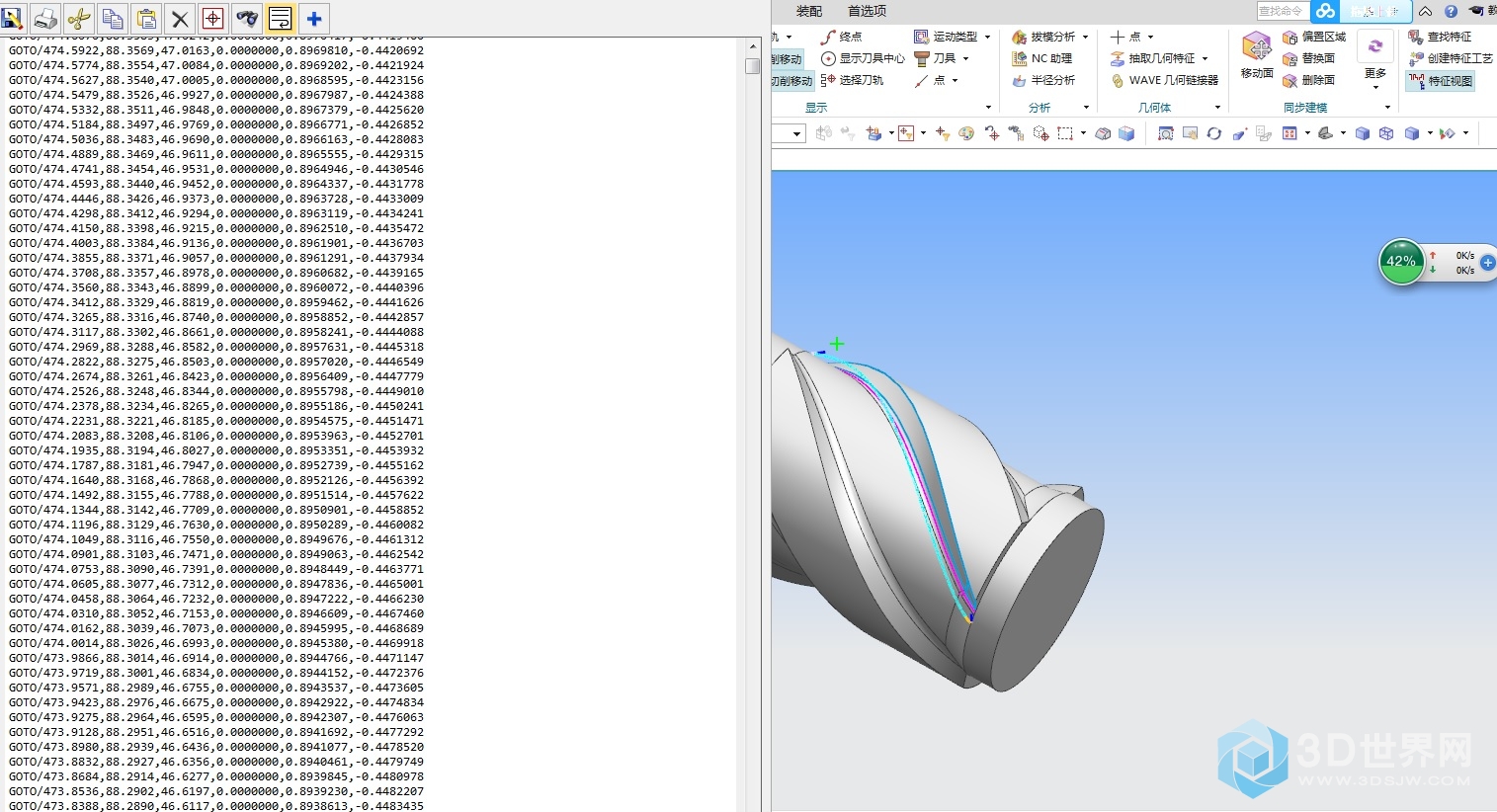Image resolution: width=1497 pixels, height=812 pixels.
Task: Toggle word wrap in the listing window
Action: click(x=281, y=18)
